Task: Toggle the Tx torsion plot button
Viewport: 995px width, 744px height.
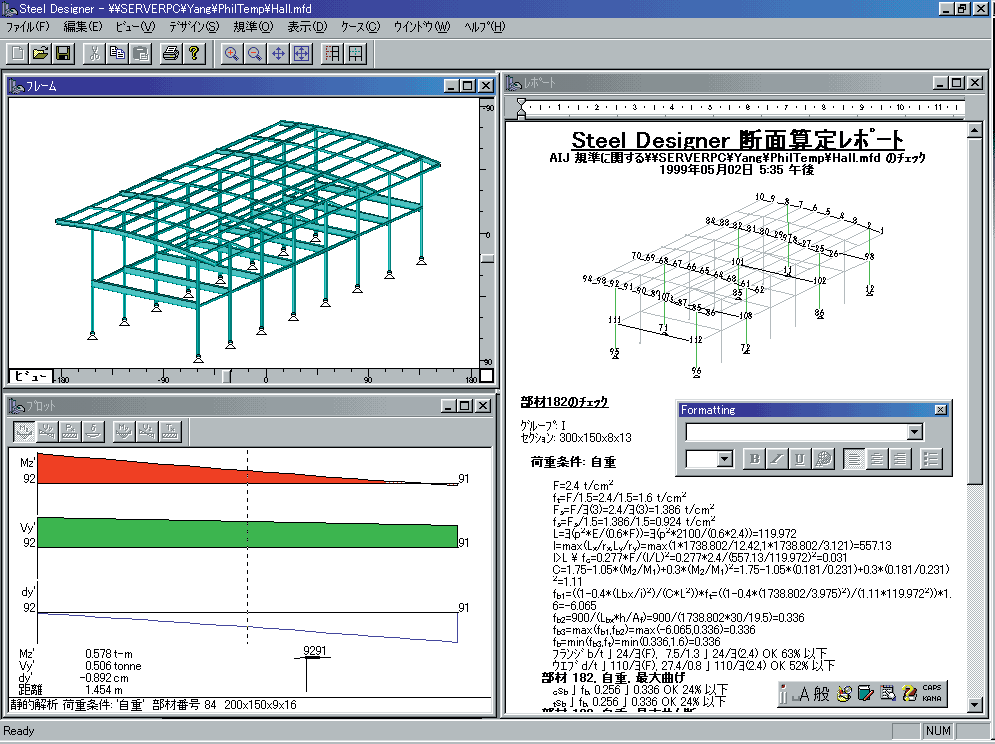Action: coord(170,432)
